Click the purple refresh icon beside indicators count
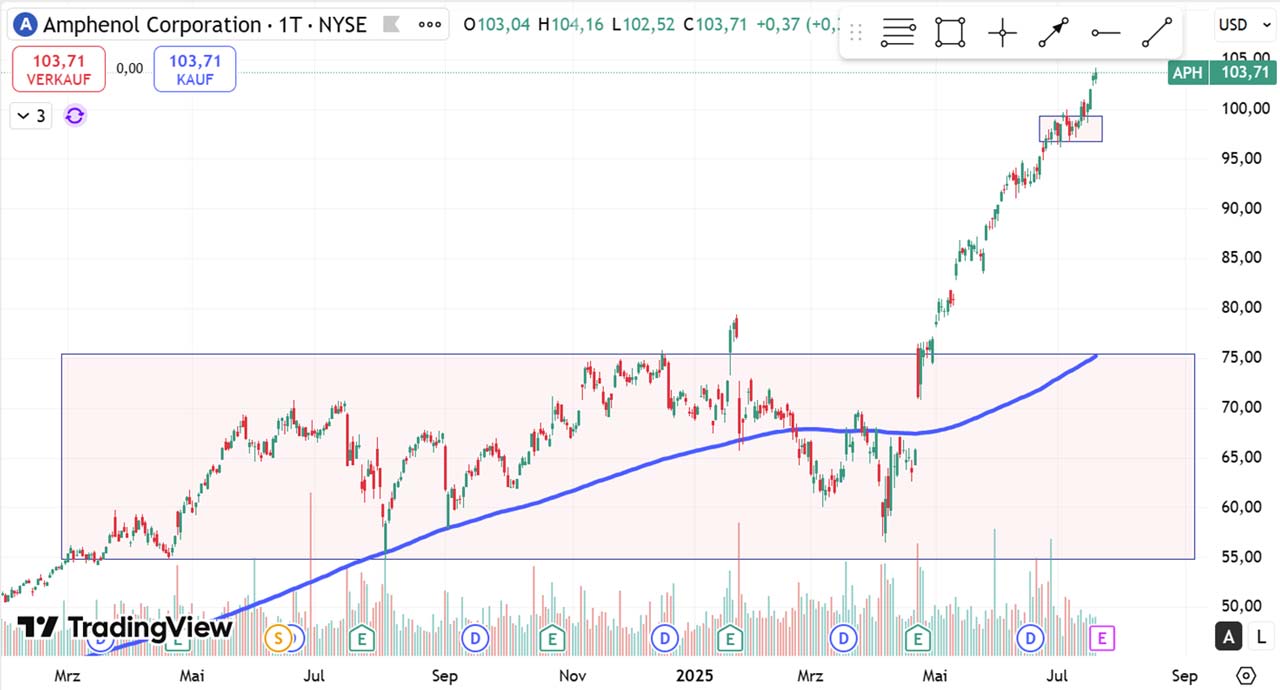Screen dimensions: 1280x690 (75, 116)
